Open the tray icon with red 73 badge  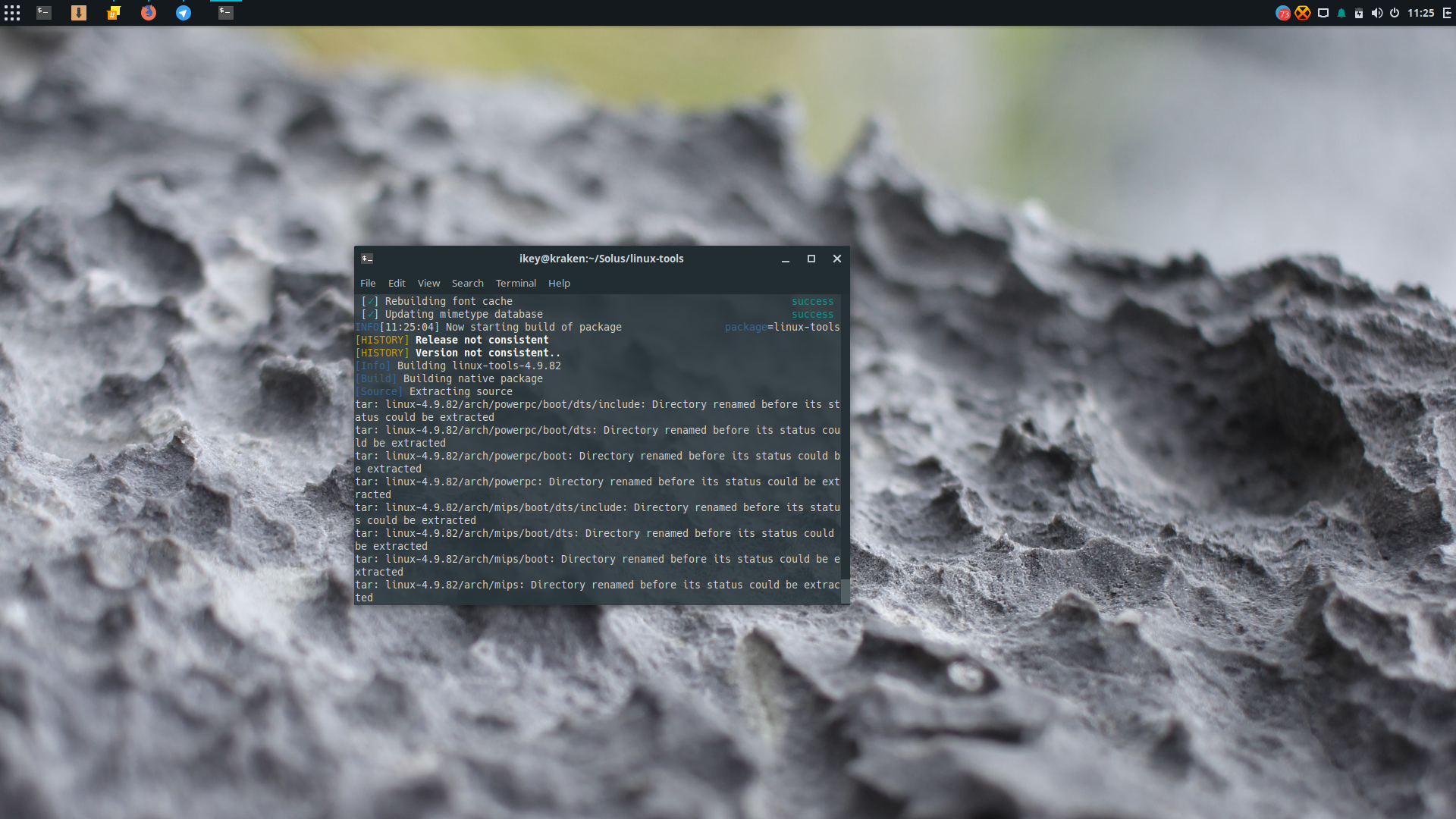tap(1283, 13)
